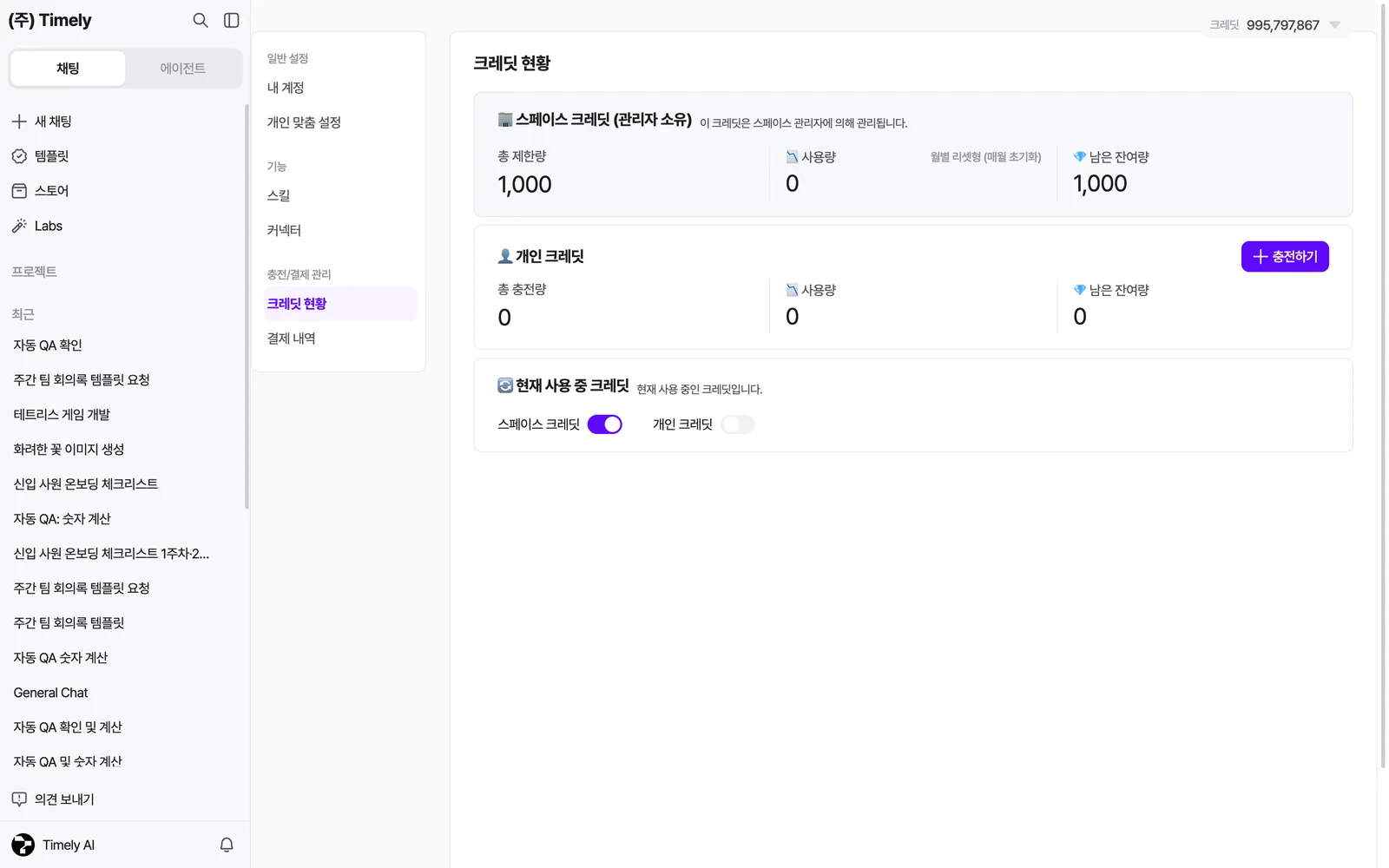Open chat 자동 QA: 숫자 계산
The height and width of the screenshot is (868, 1389).
click(62, 519)
